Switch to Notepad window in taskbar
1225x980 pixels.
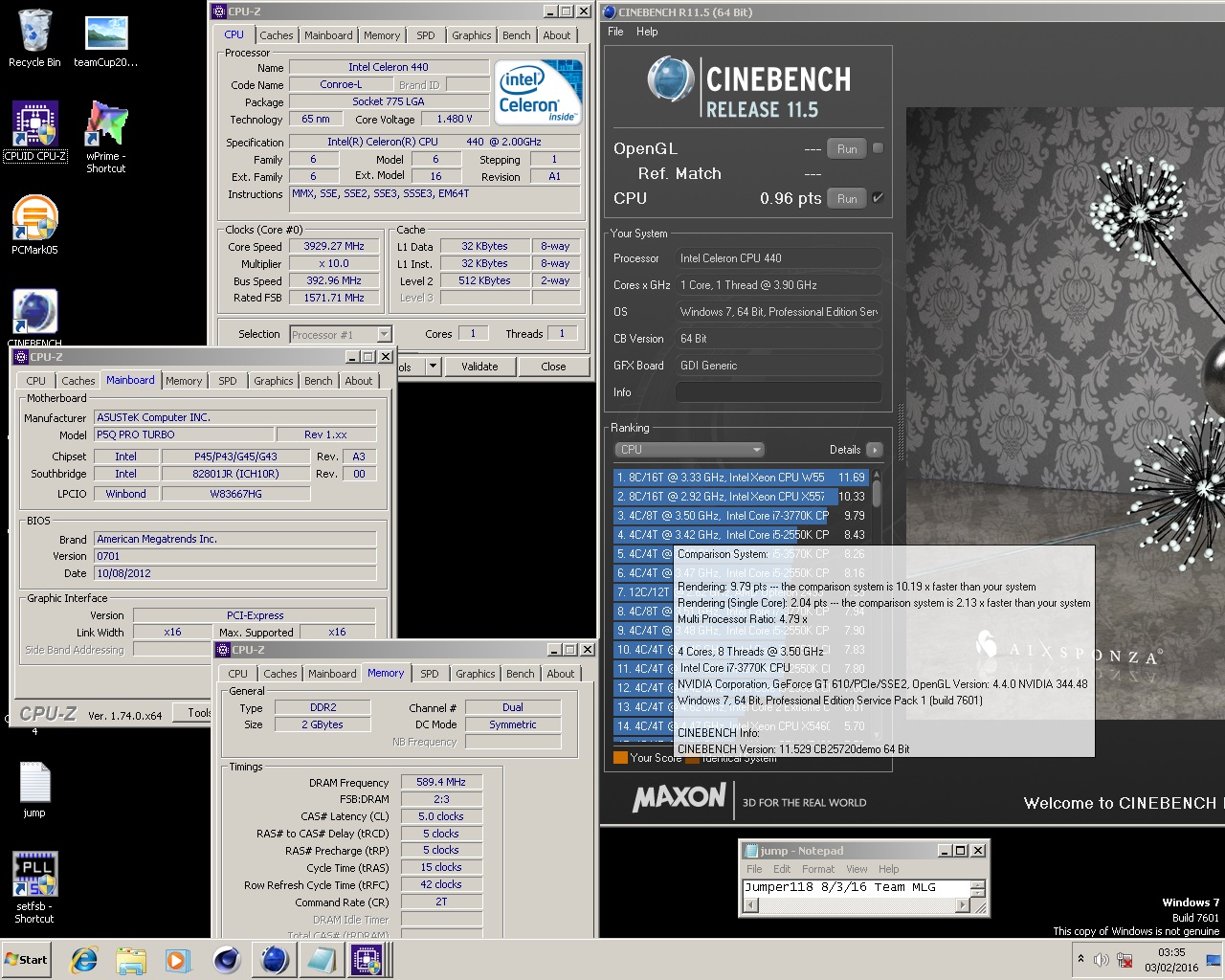(x=321, y=959)
